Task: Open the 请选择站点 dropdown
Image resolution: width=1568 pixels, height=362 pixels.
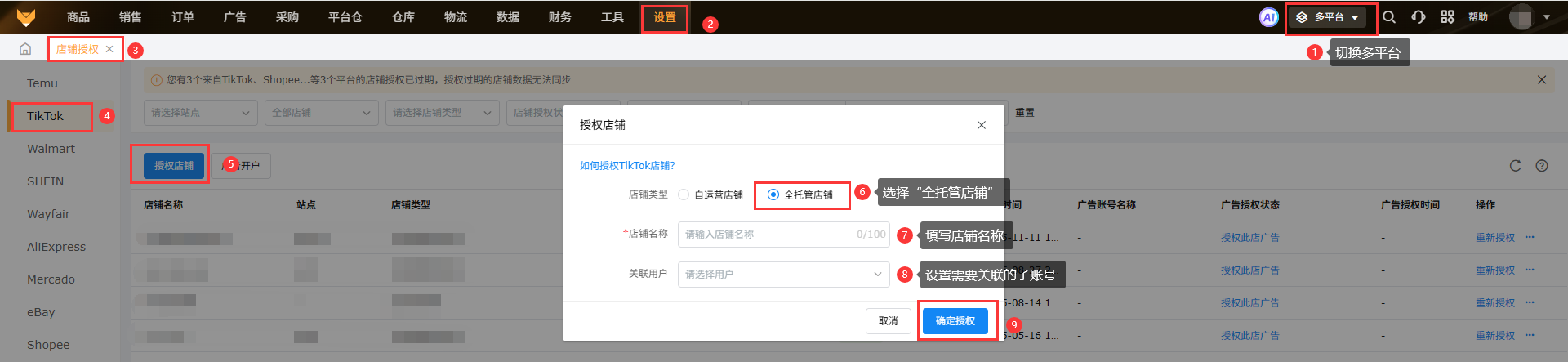Action: (201, 113)
